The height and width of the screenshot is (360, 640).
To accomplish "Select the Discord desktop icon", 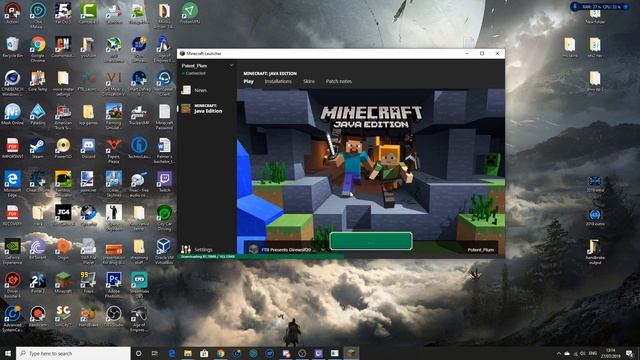I will 88,148.
